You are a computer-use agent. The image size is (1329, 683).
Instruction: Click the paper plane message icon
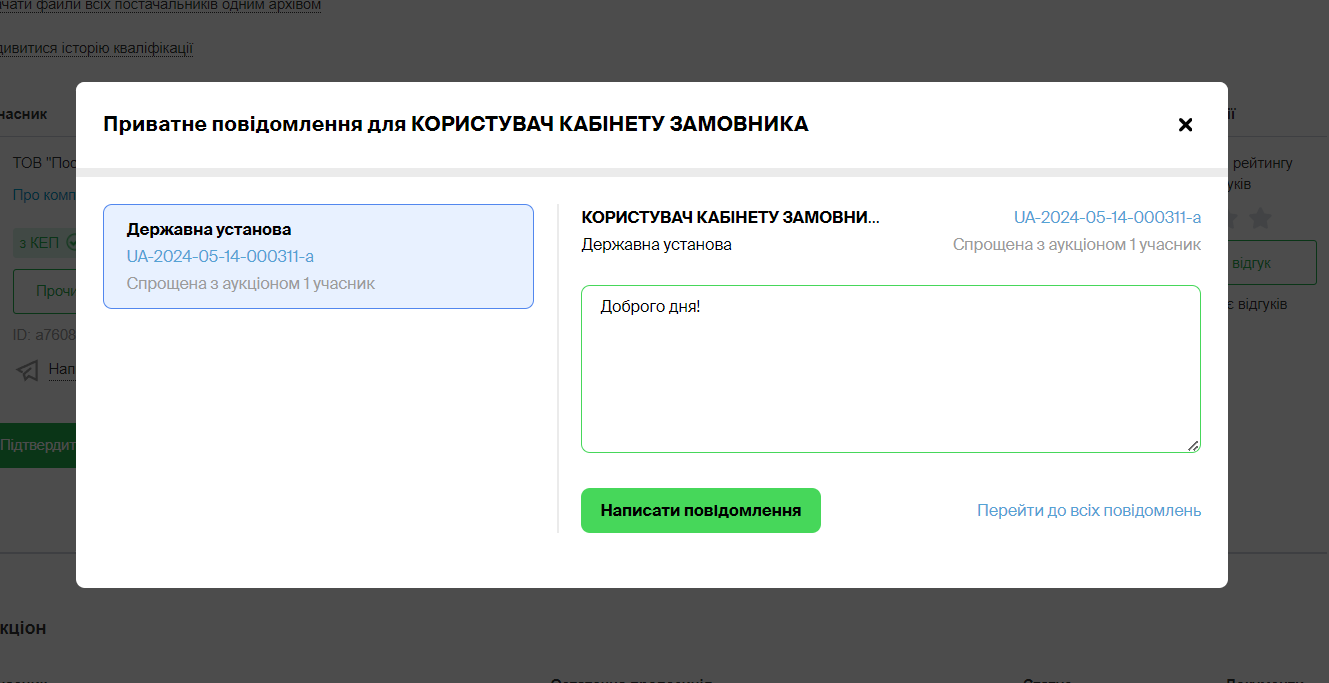pyautogui.click(x=29, y=370)
